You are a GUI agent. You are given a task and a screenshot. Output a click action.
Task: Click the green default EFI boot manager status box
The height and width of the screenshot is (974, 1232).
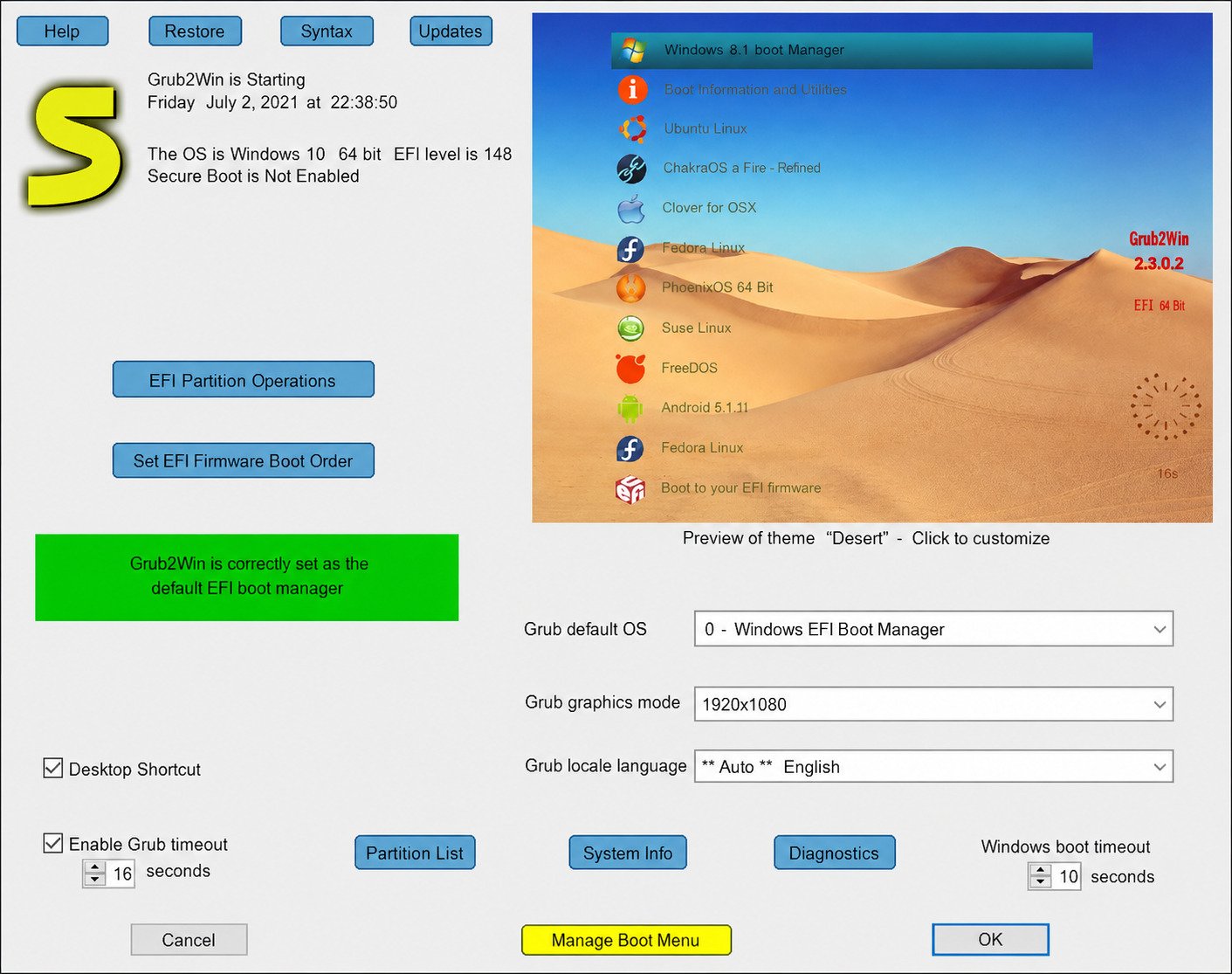tap(246, 577)
